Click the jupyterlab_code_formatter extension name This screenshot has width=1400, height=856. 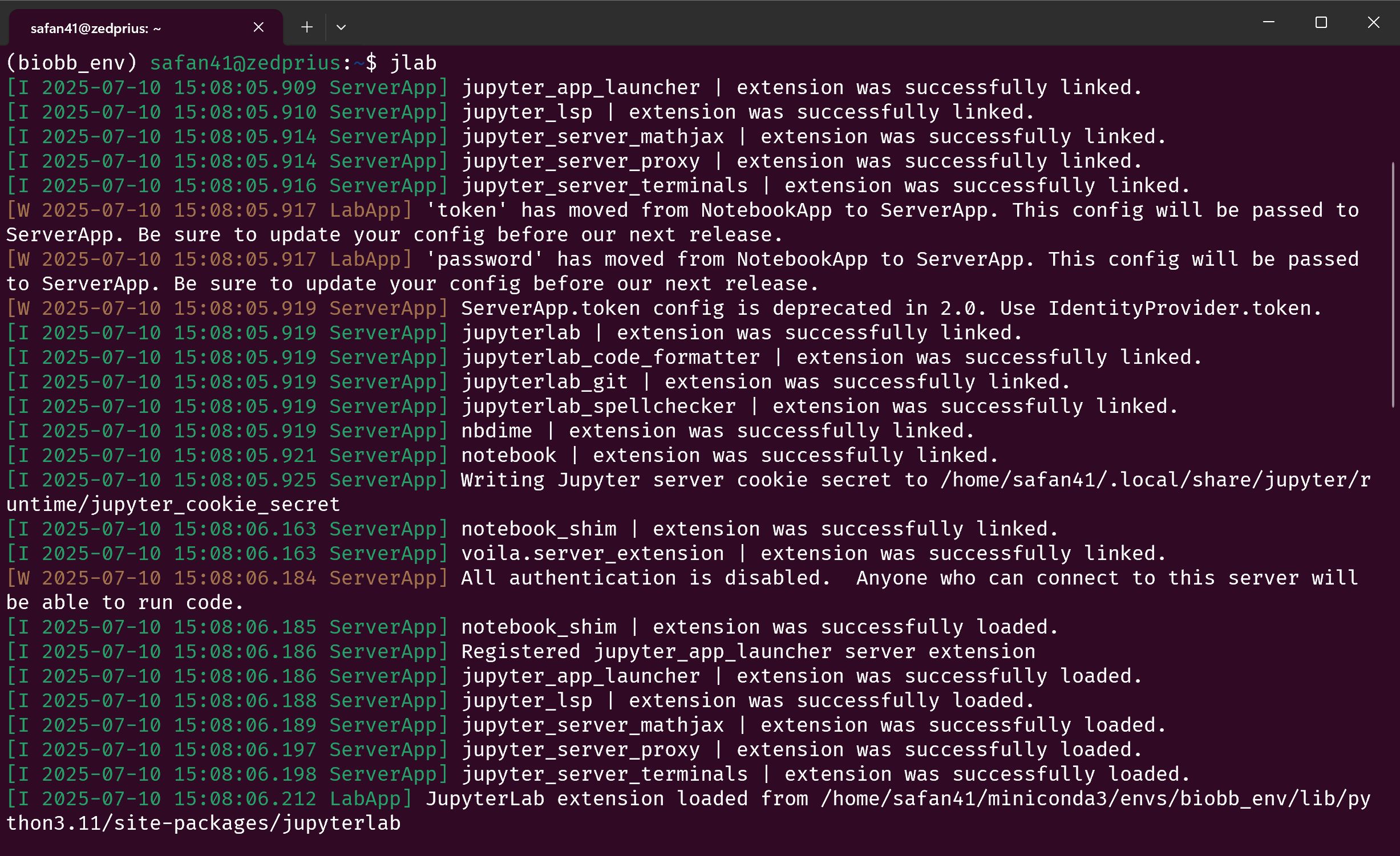610,358
